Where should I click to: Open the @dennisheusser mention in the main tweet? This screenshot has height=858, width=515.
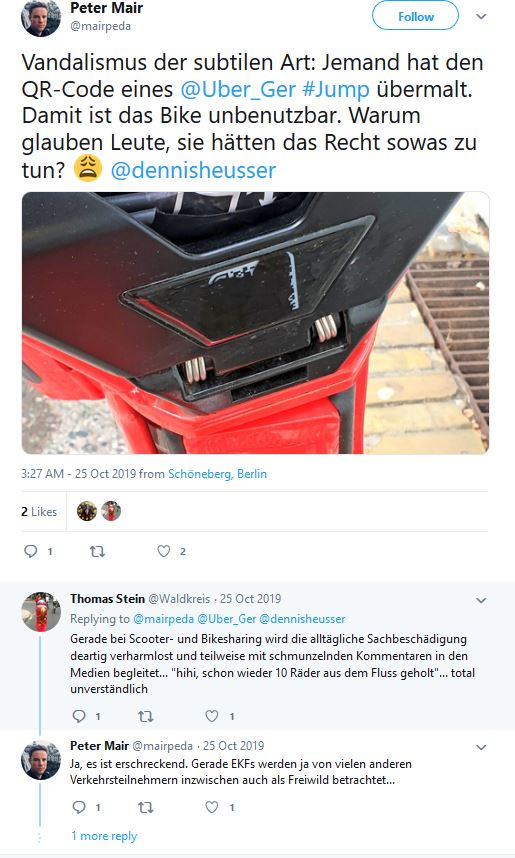[193, 170]
